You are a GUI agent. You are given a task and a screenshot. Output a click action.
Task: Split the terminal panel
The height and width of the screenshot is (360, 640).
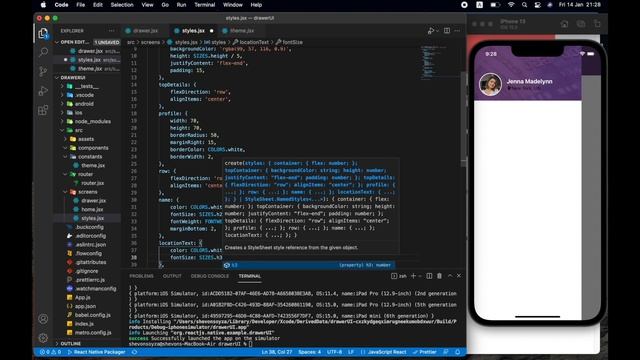coord(429,276)
